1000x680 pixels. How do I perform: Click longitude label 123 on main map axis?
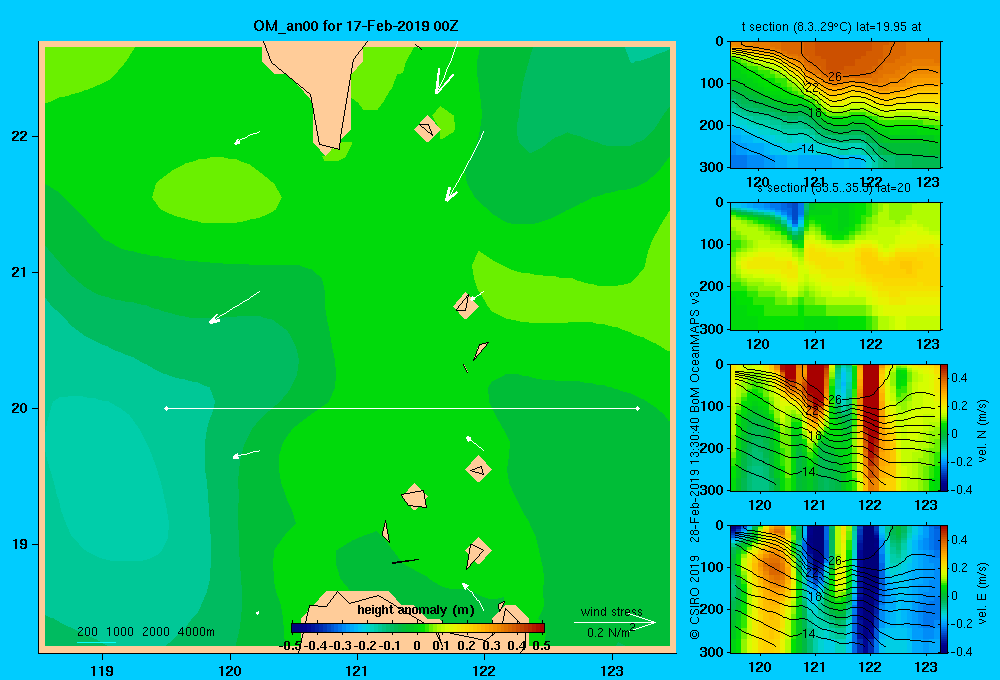[x=612, y=670]
